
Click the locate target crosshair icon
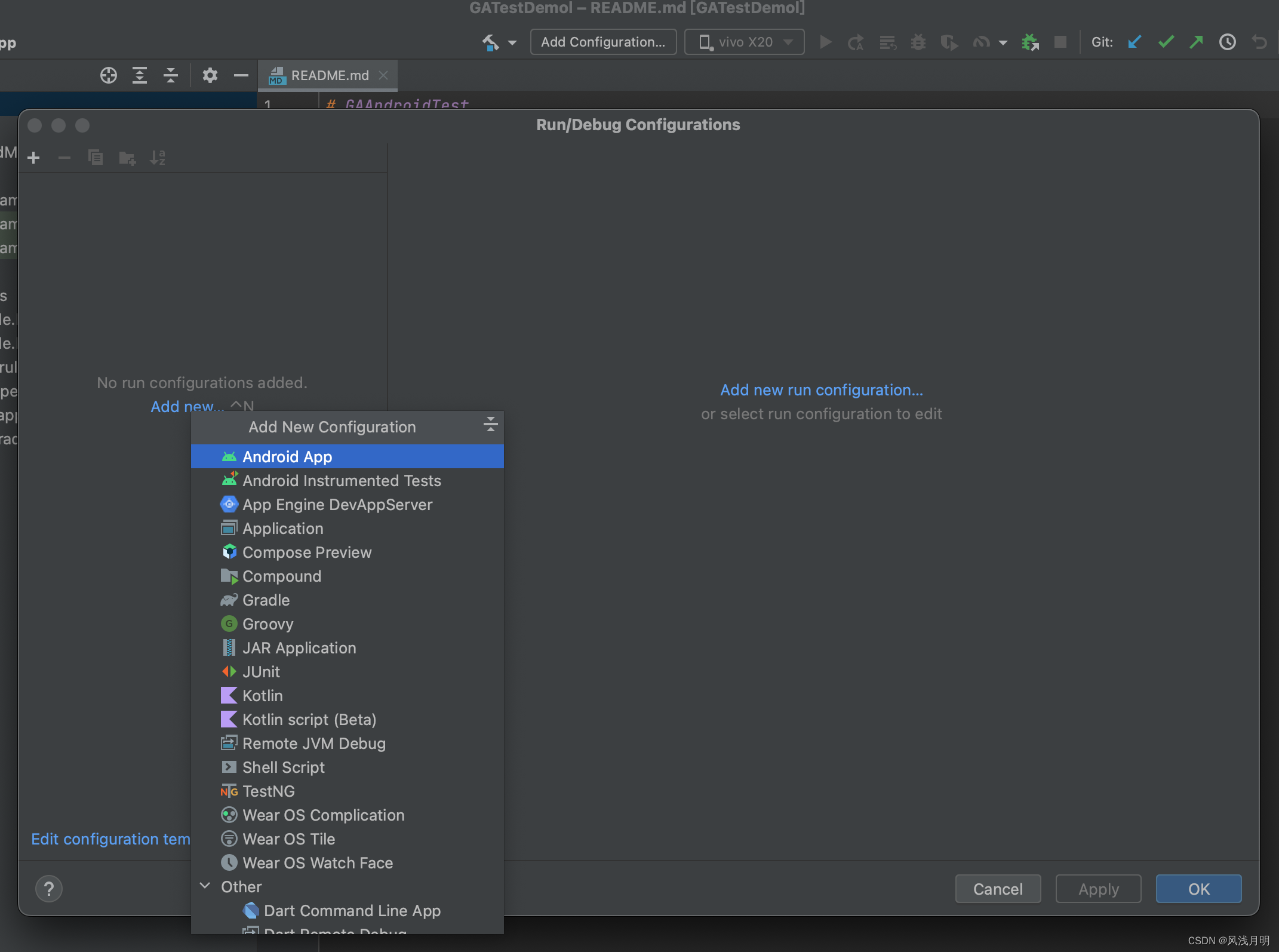(109, 75)
